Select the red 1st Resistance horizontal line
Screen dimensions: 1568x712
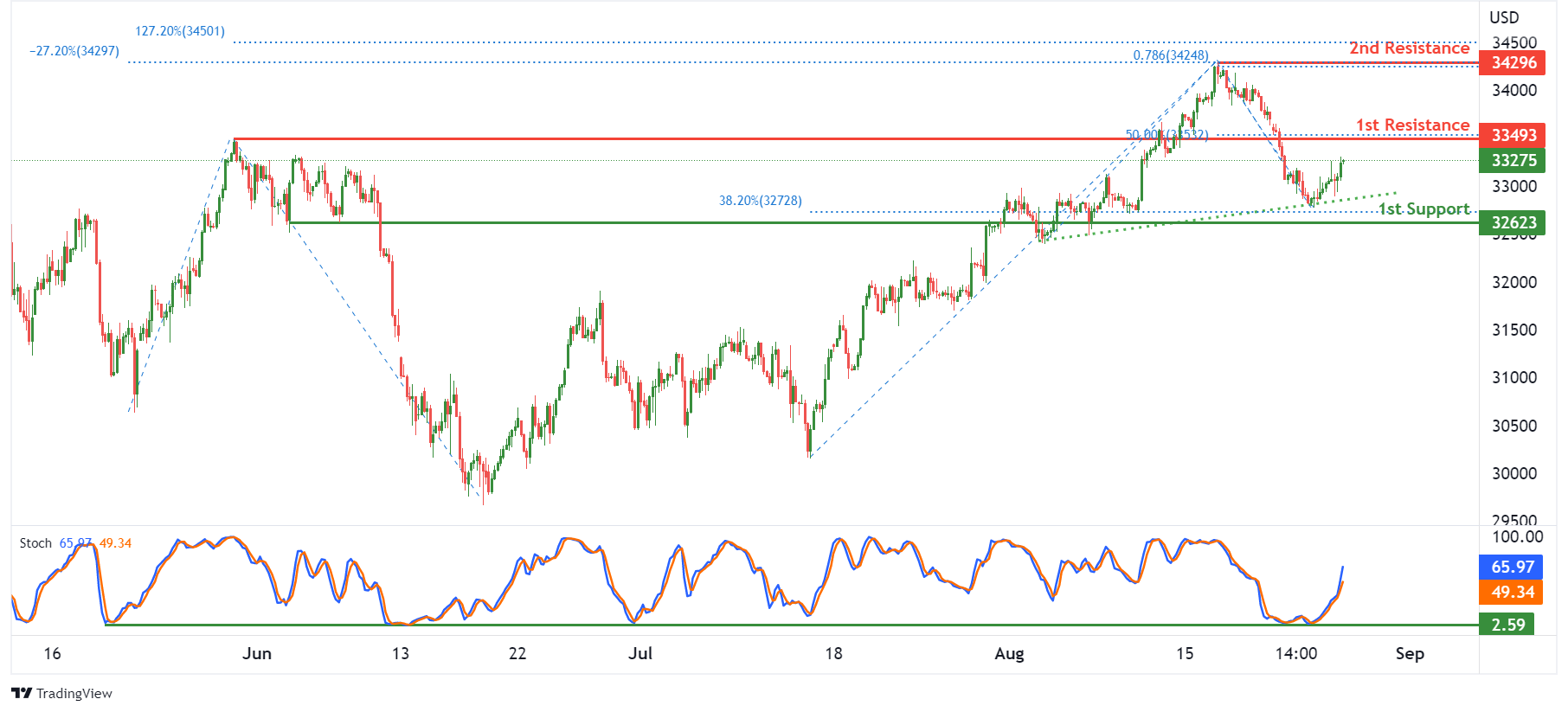pos(855,138)
